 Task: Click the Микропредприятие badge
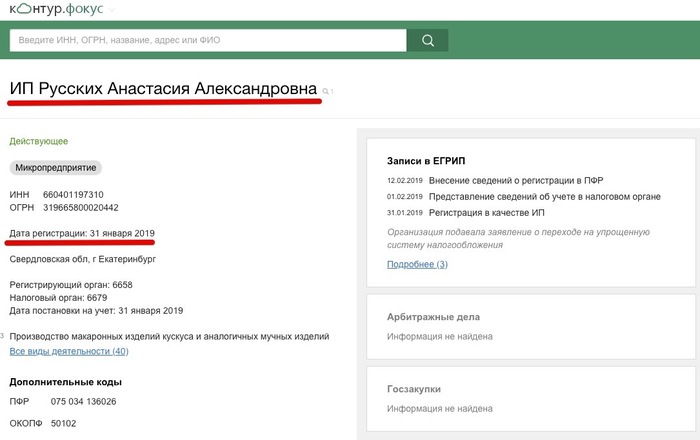56,168
